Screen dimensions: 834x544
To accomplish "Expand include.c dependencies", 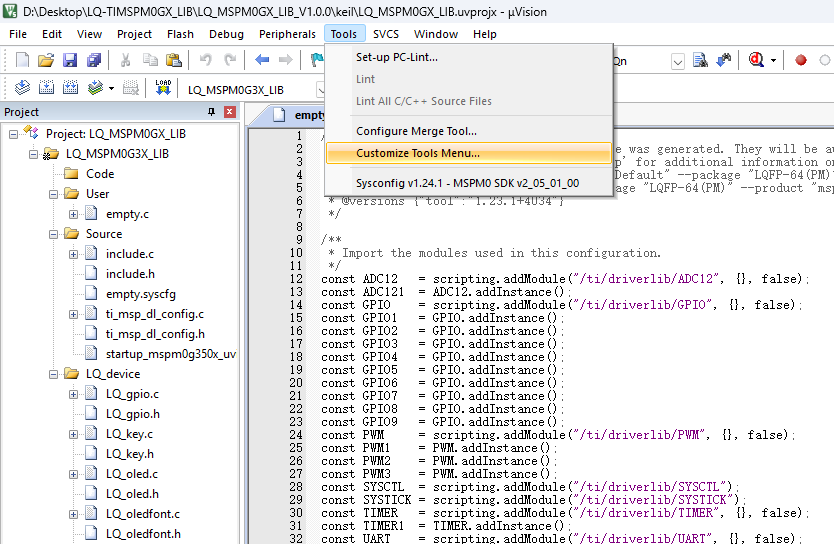I will point(73,254).
